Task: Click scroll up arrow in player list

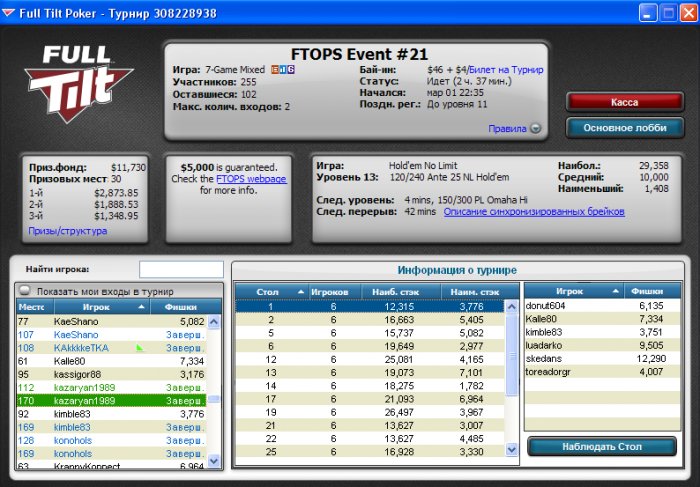Action: coord(214,322)
